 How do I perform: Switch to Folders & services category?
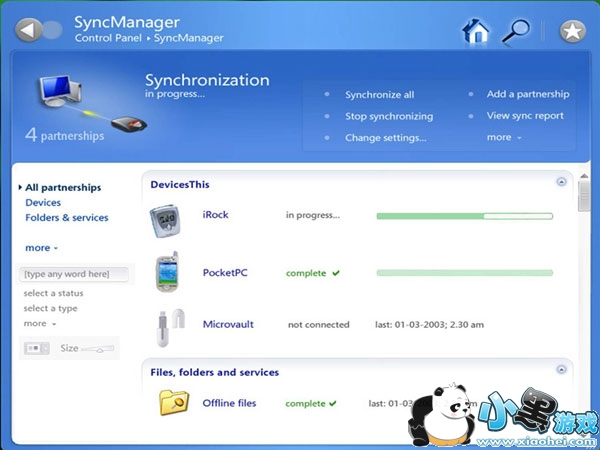pyautogui.click(x=67, y=217)
